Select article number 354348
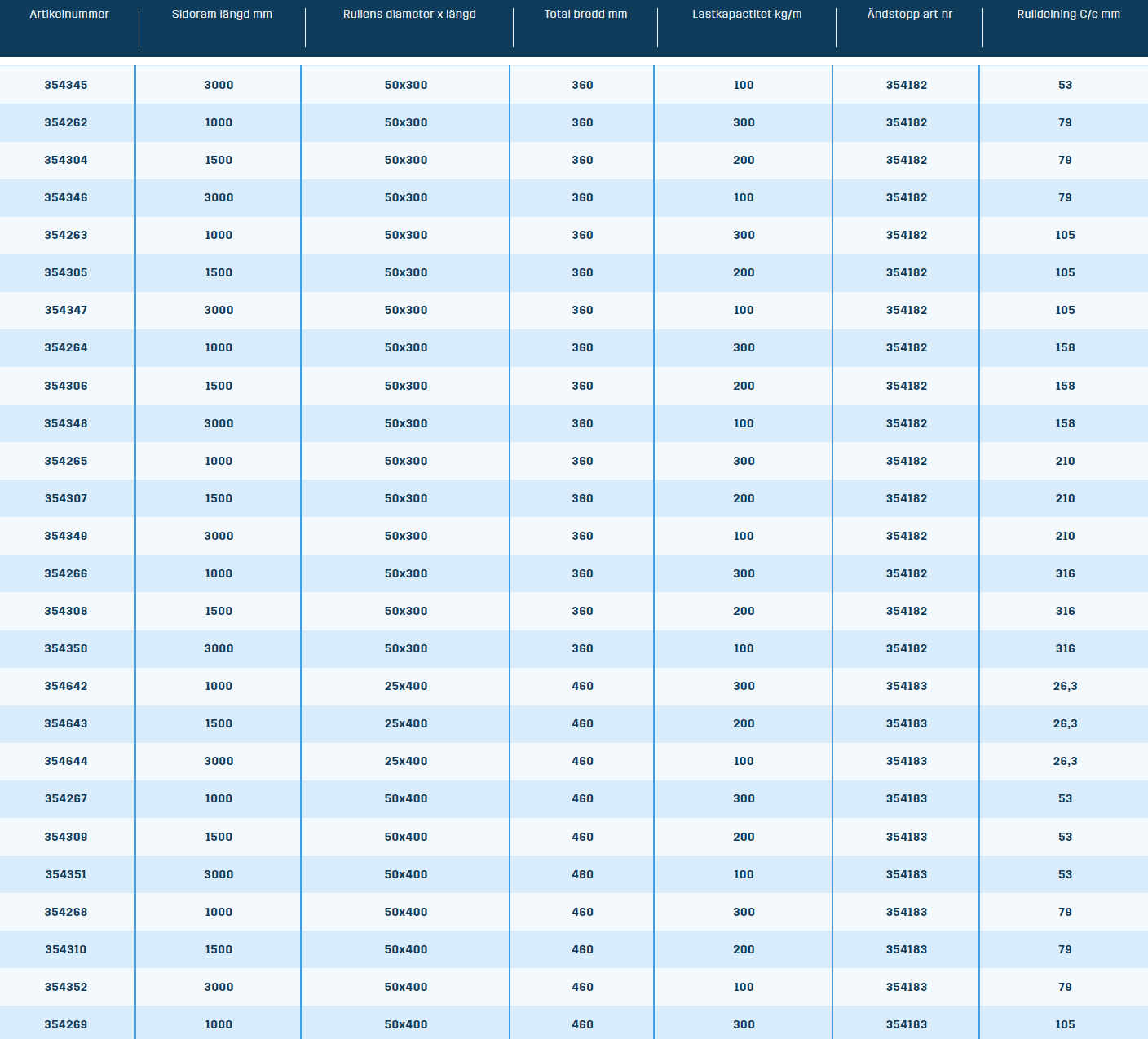This screenshot has width=1148, height=1039. click(66, 423)
